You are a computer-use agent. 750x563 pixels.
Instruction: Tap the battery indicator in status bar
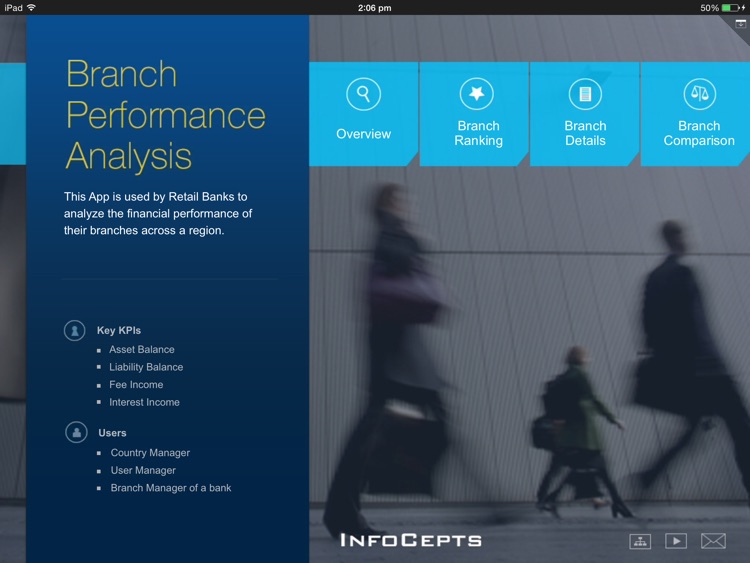point(730,8)
